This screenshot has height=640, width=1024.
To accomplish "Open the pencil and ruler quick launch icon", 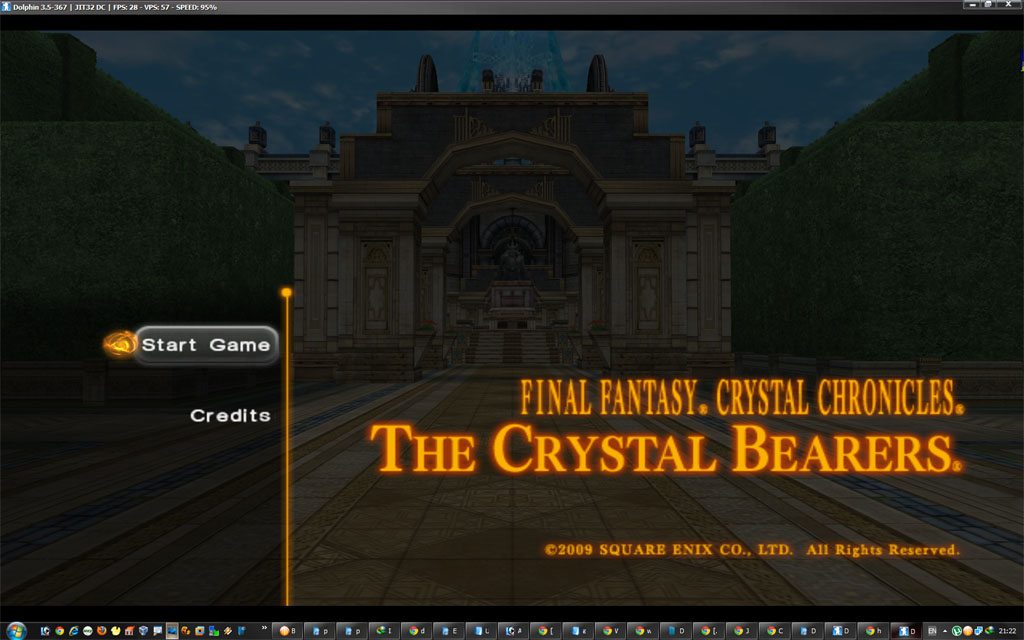I will coord(227,631).
